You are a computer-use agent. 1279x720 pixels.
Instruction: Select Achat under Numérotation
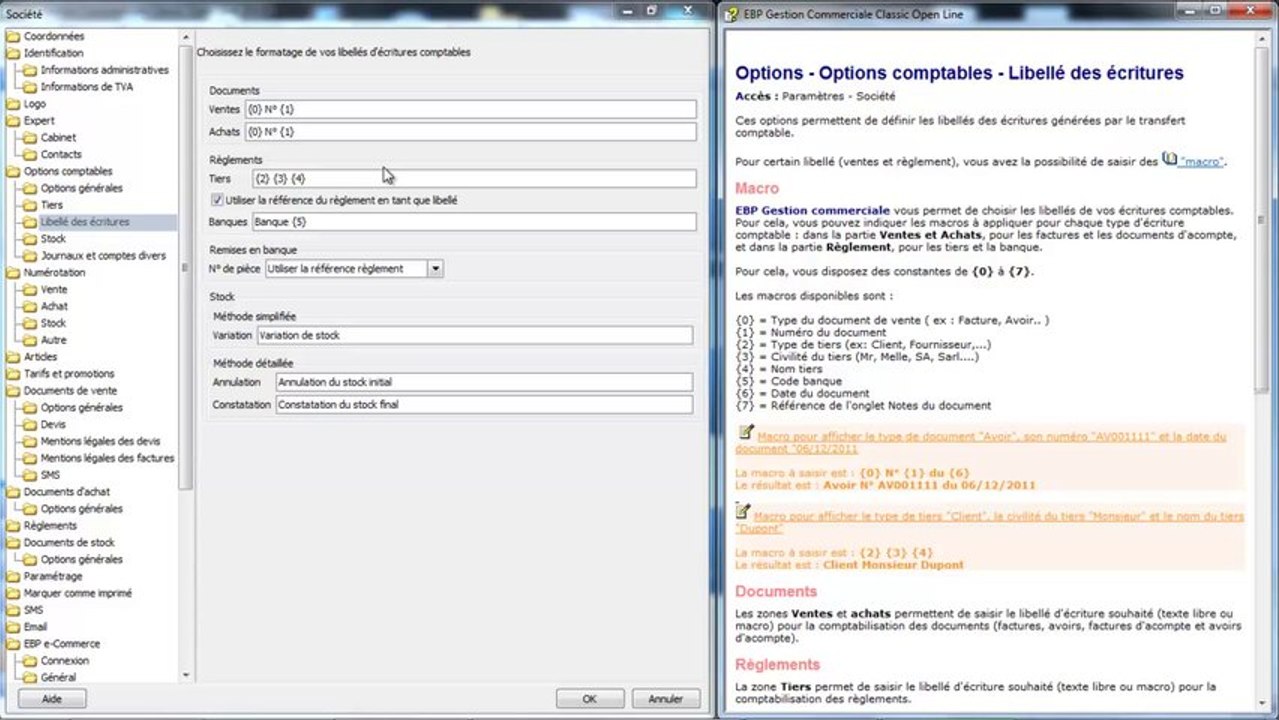(54, 306)
